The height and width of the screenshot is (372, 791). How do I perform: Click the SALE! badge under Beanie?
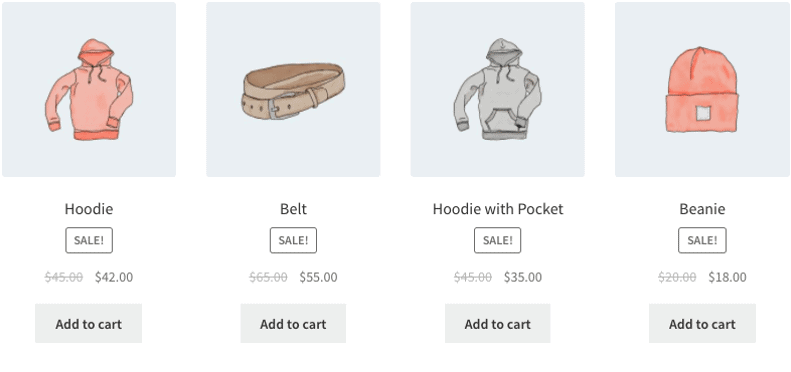[x=702, y=240]
